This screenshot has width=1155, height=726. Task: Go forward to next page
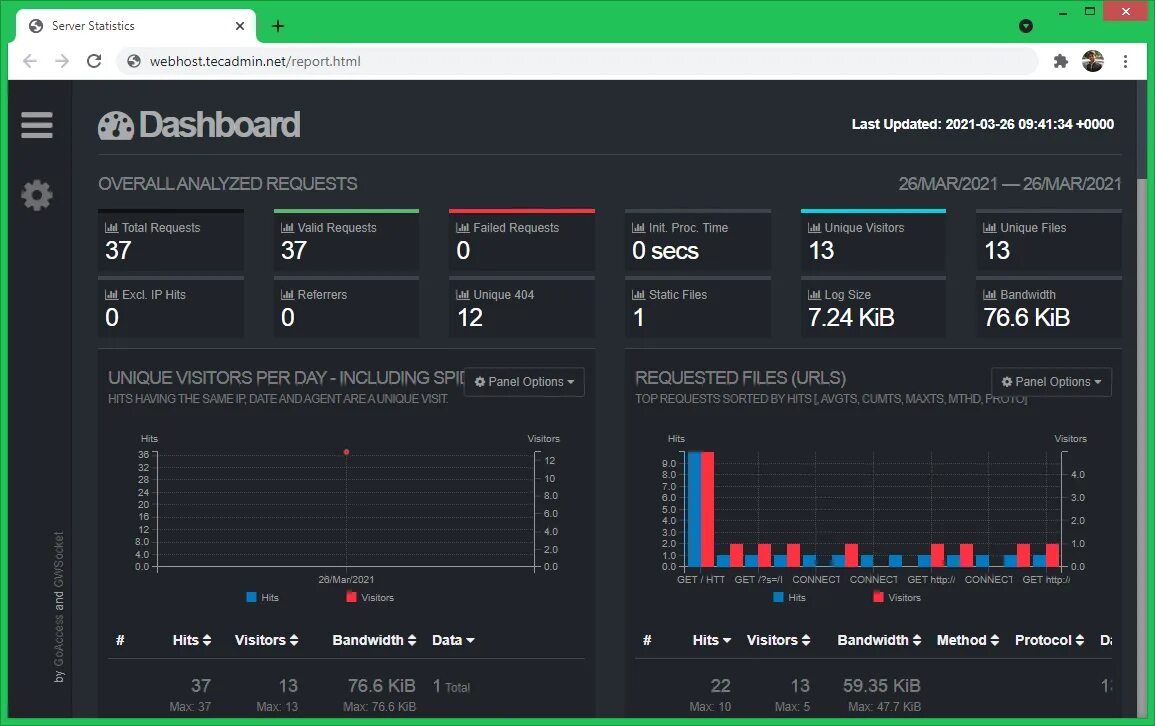pyautogui.click(x=62, y=61)
